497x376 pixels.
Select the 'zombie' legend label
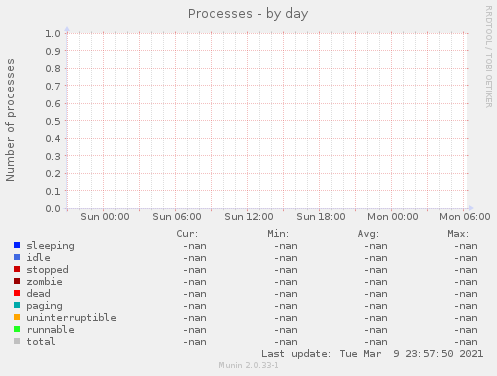tap(44, 282)
